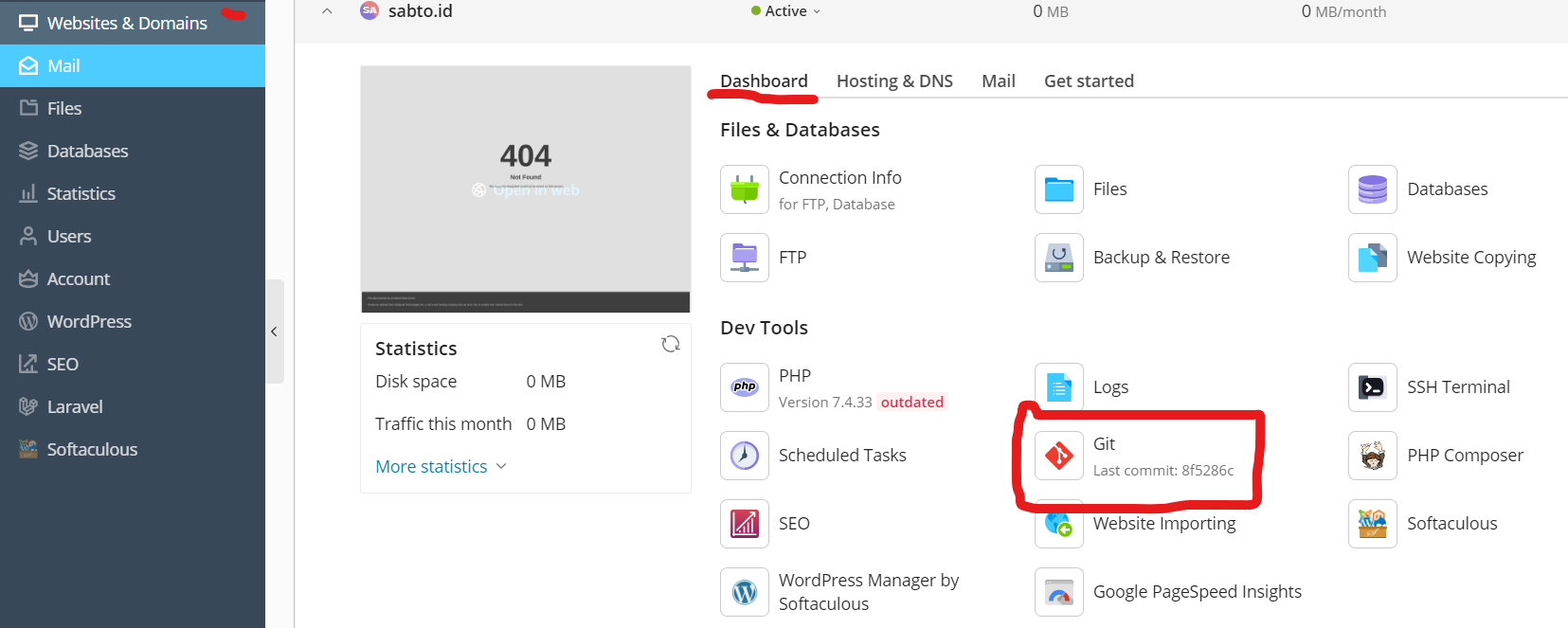Open WordPress Manager by Softaculous icon
This screenshot has height=628, width=1568.
(745, 592)
